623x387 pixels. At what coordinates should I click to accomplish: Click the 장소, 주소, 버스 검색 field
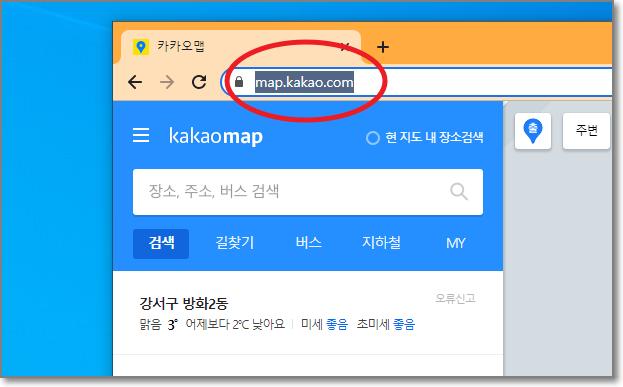(x=308, y=192)
